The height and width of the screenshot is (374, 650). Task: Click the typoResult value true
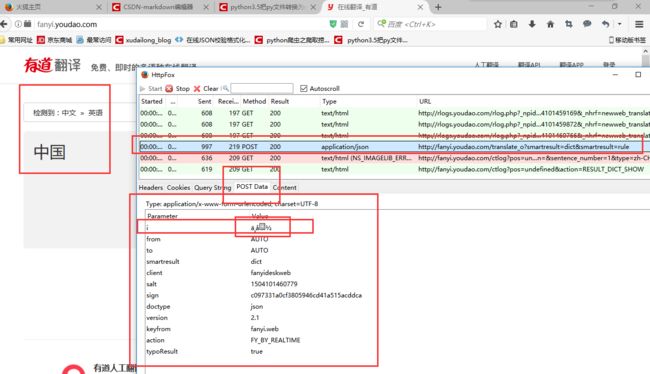(257, 351)
